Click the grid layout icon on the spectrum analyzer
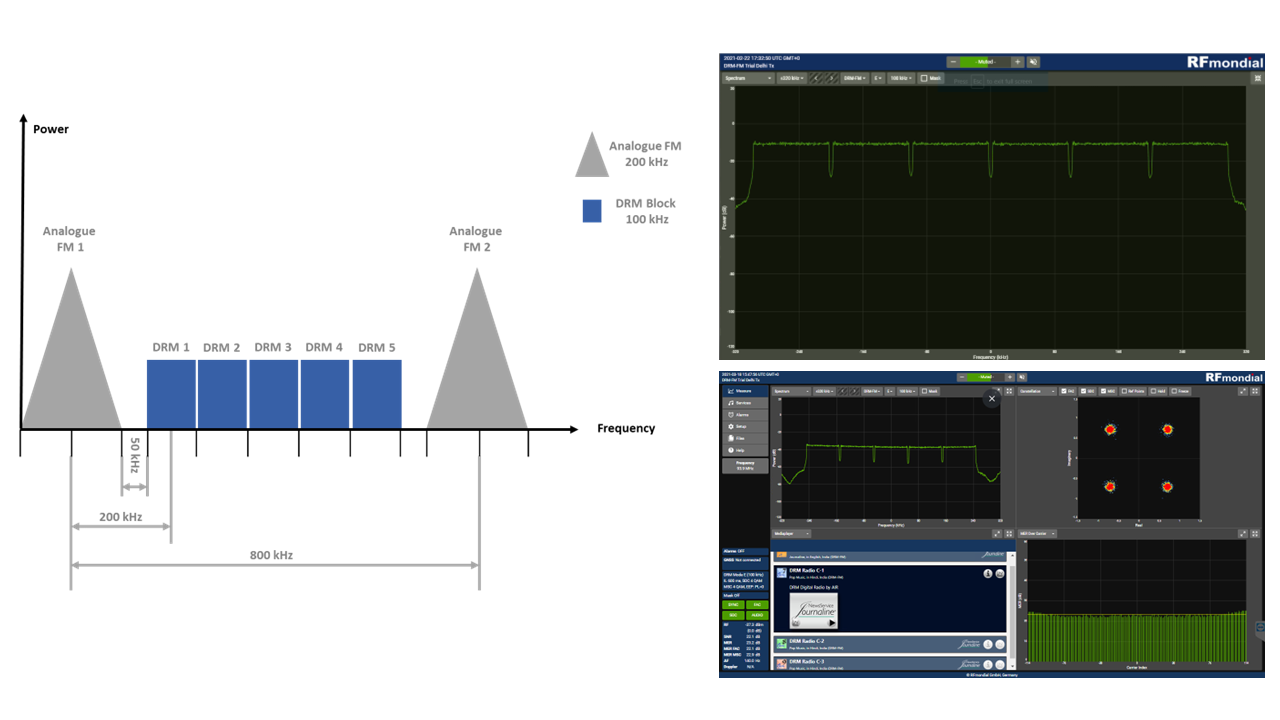 (x=1008, y=391)
